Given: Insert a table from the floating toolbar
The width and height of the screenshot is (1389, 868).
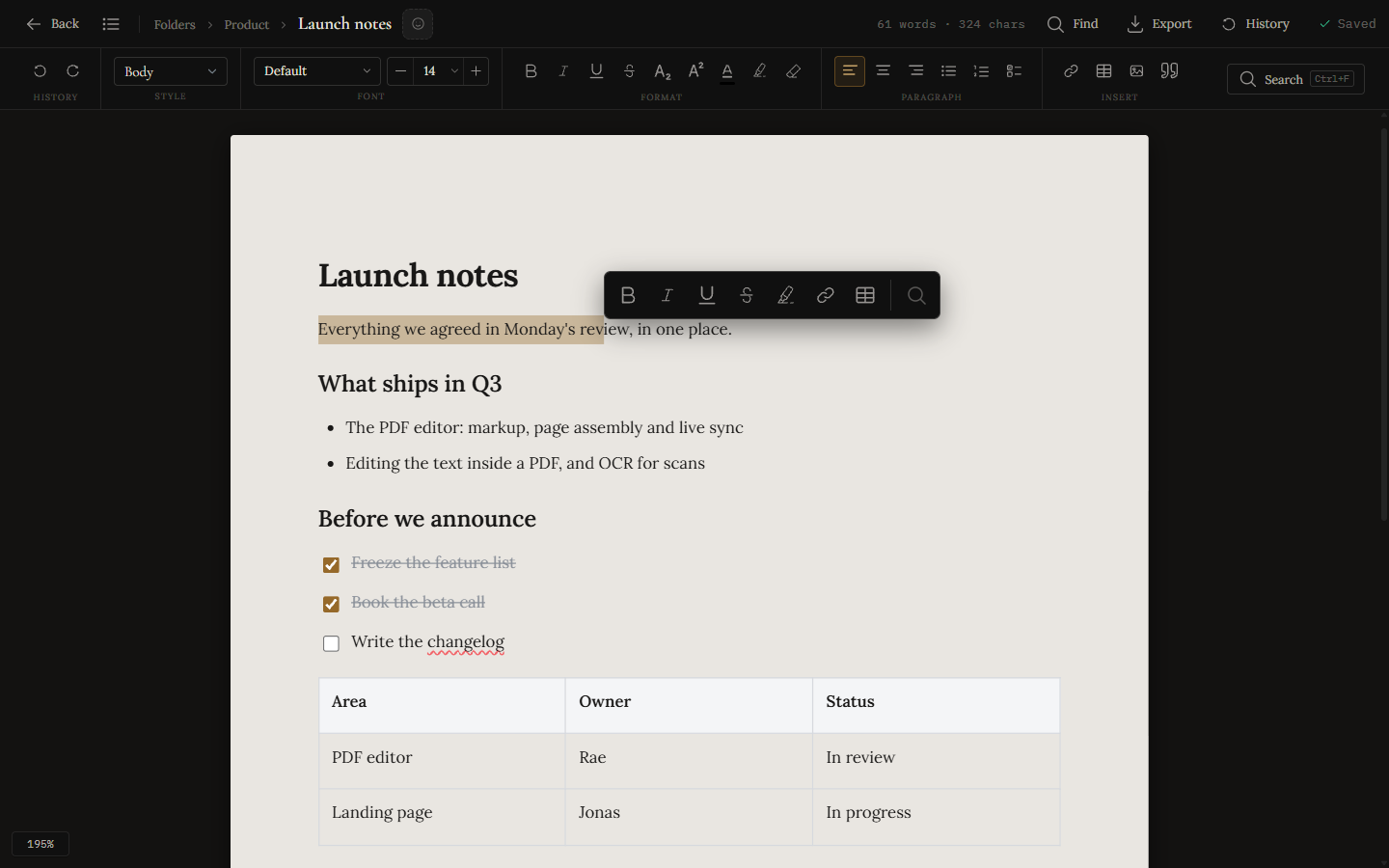Looking at the screenshot, I should pyautogui.click(x=865, y=295).
